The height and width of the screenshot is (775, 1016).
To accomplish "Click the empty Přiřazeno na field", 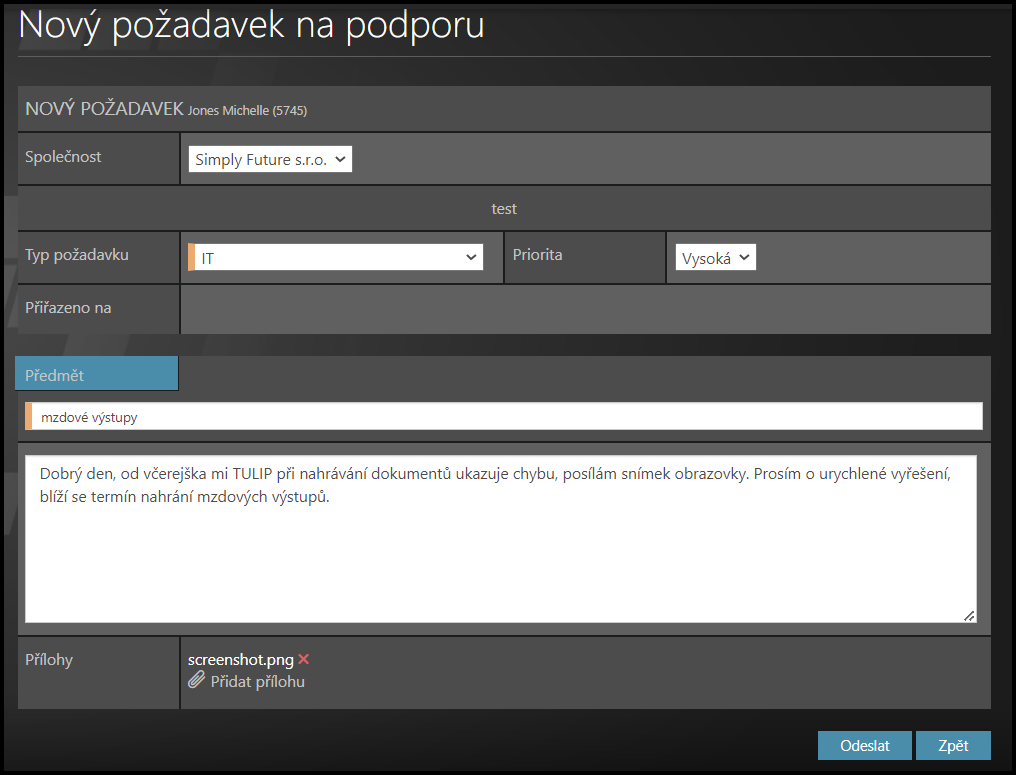I will pos(585,309).
